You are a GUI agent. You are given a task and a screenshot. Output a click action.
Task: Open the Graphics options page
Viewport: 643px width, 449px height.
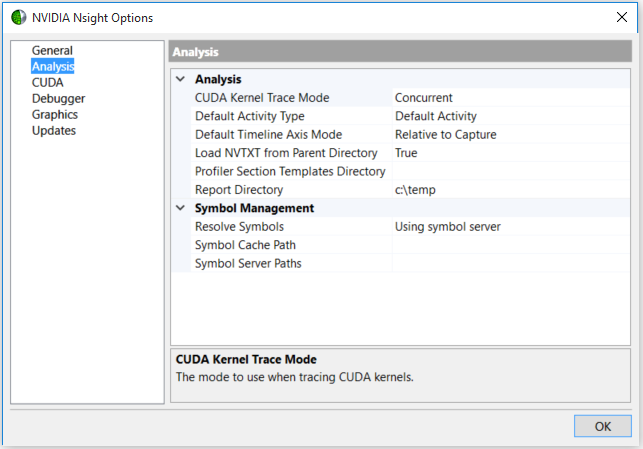55,114
